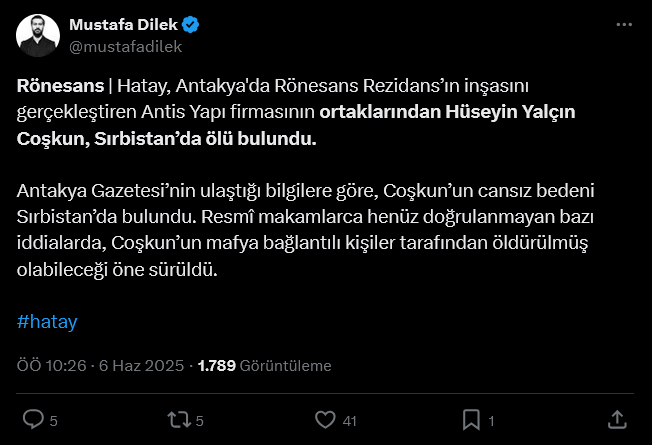652x445 pixels.
Task: Click the reply speech bubble icon
Action: 33,419
